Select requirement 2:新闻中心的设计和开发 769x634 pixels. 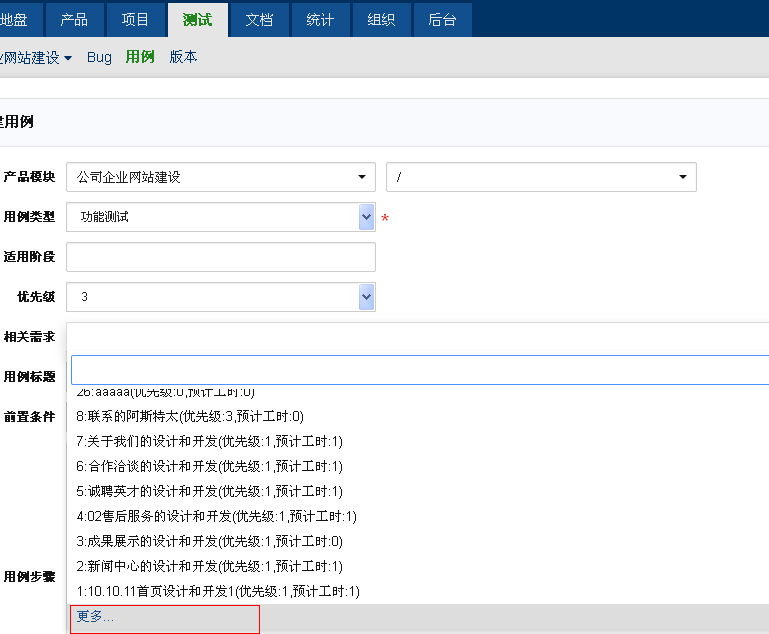[209, 566]
